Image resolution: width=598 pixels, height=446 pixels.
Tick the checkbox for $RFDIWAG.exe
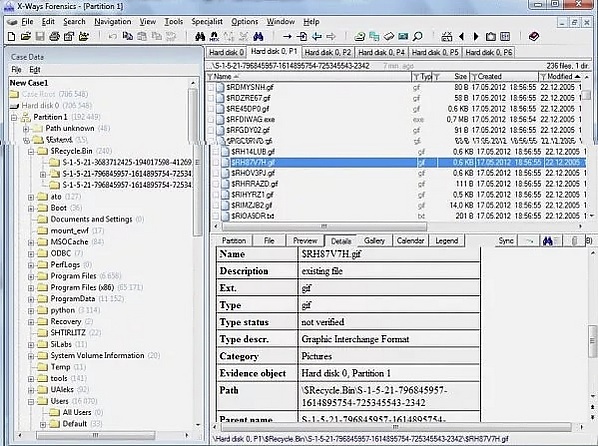[x=211, y=120]
